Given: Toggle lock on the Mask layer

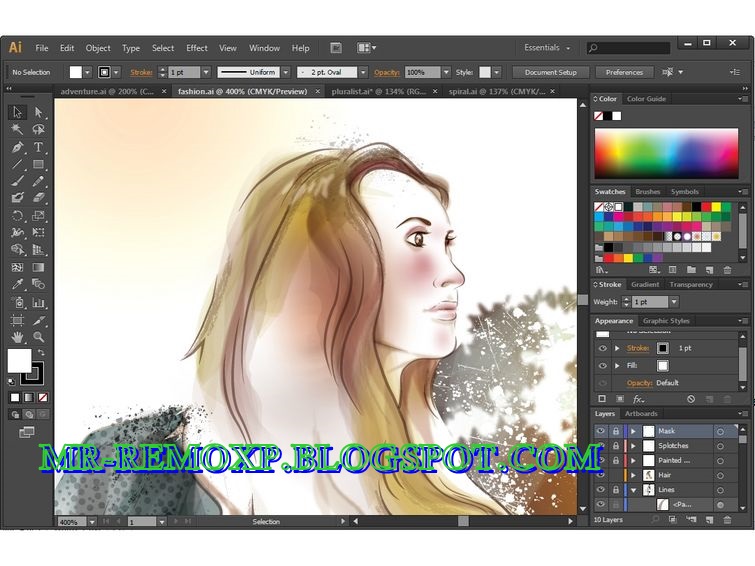Looking at the screenshot, I should coord(615,431).
